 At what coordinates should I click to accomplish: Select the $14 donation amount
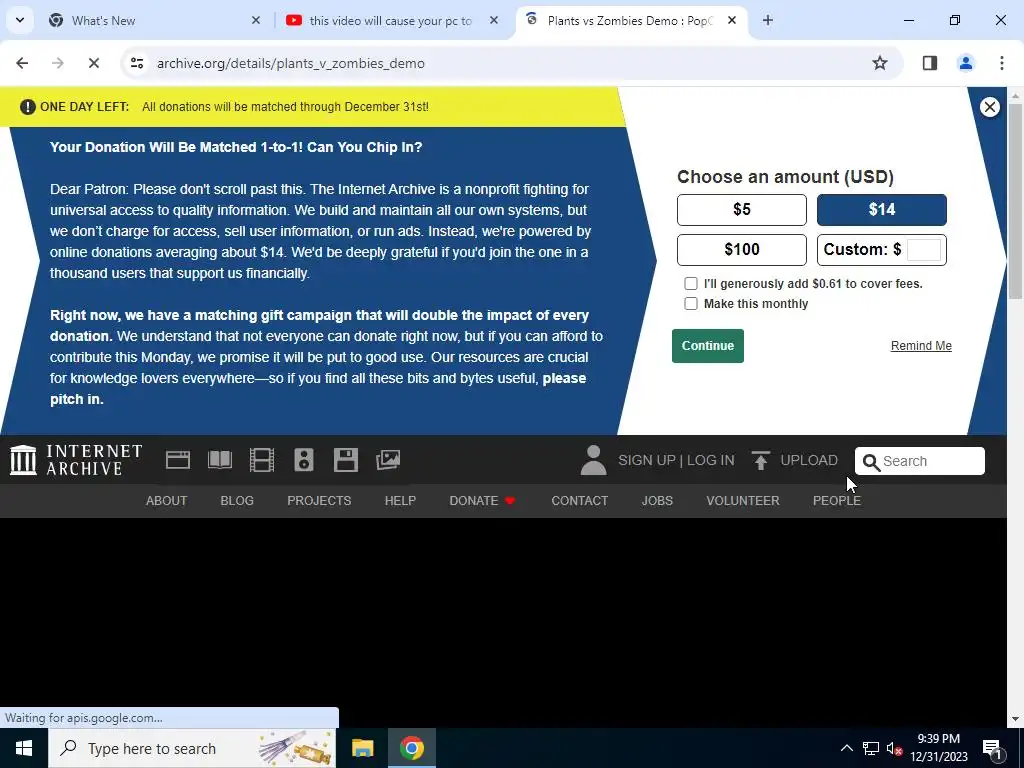(882, 210)
